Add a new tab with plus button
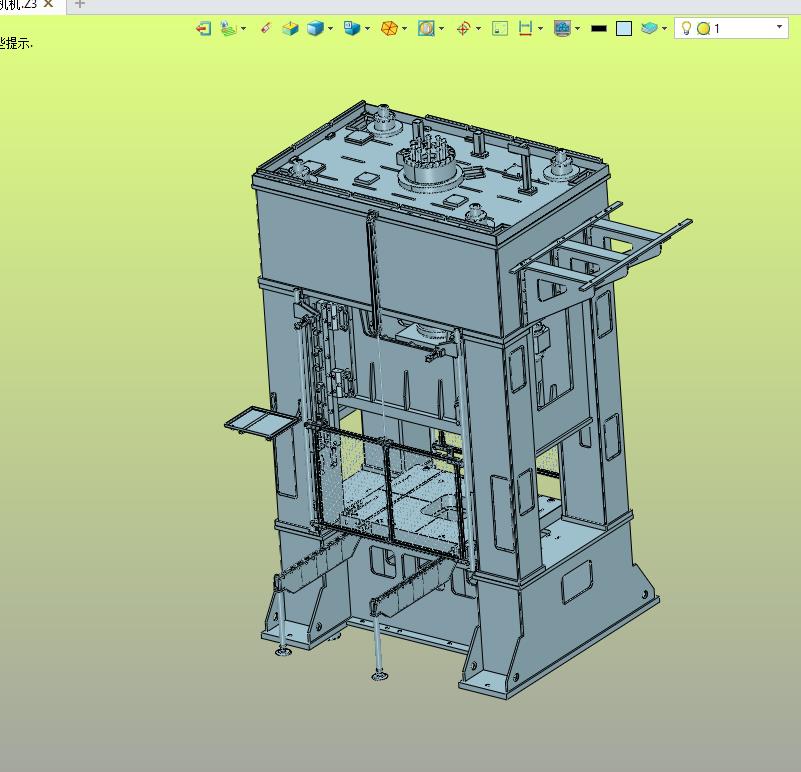 [79, 4]
